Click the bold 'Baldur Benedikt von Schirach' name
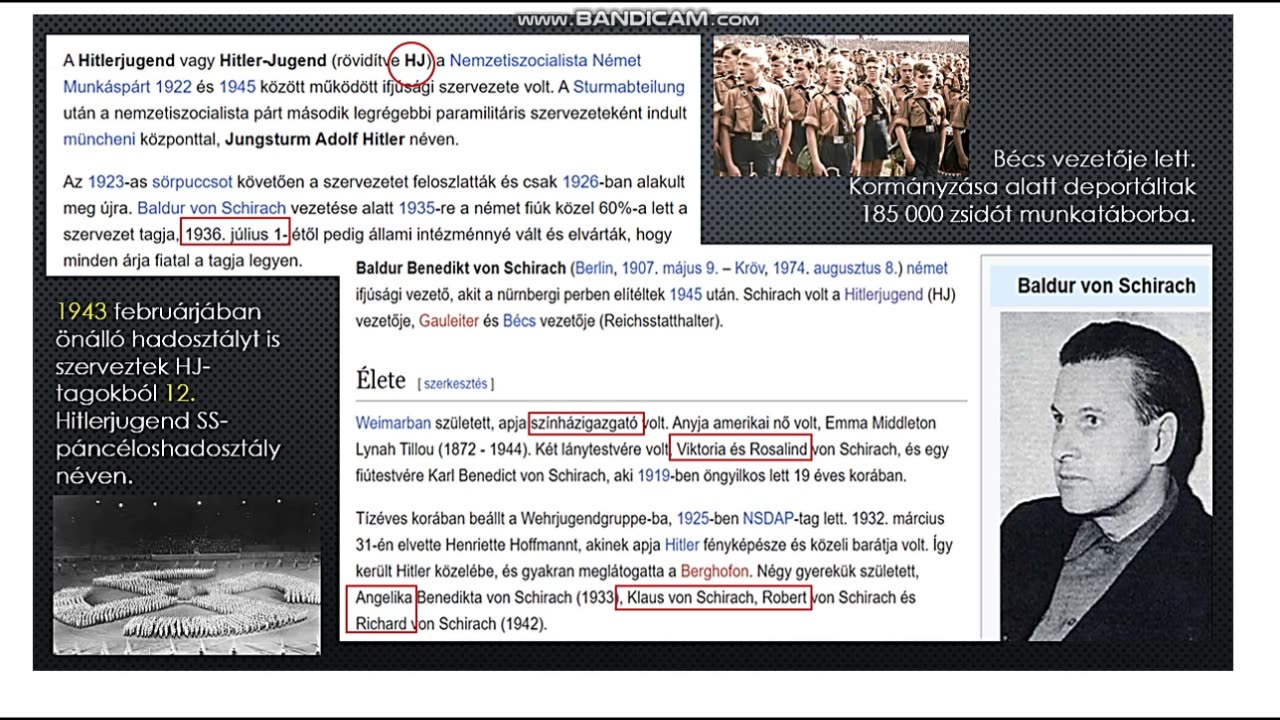This screenshot has width=1280, height=720. [461, 269]
